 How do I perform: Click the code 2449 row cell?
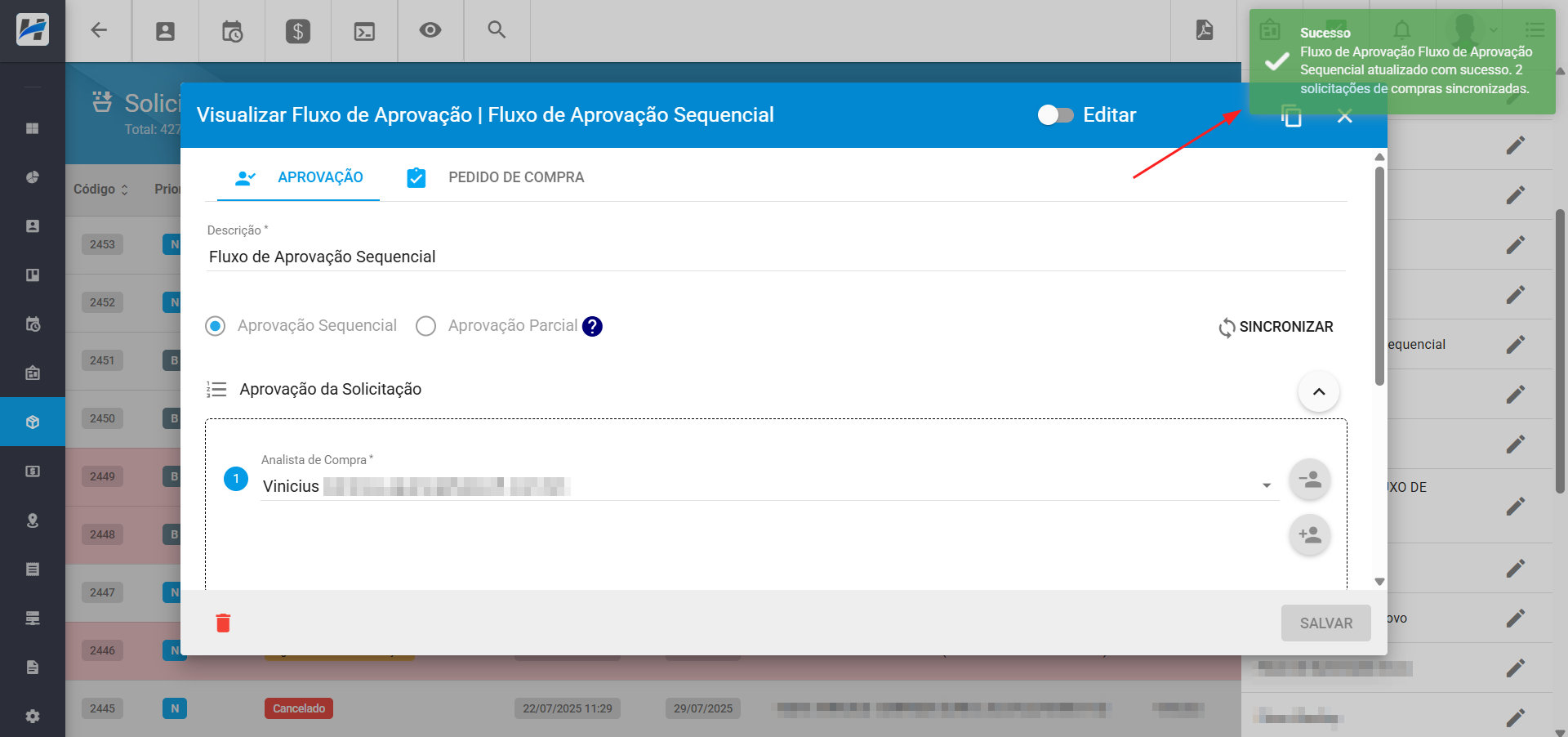coord(102,476)
